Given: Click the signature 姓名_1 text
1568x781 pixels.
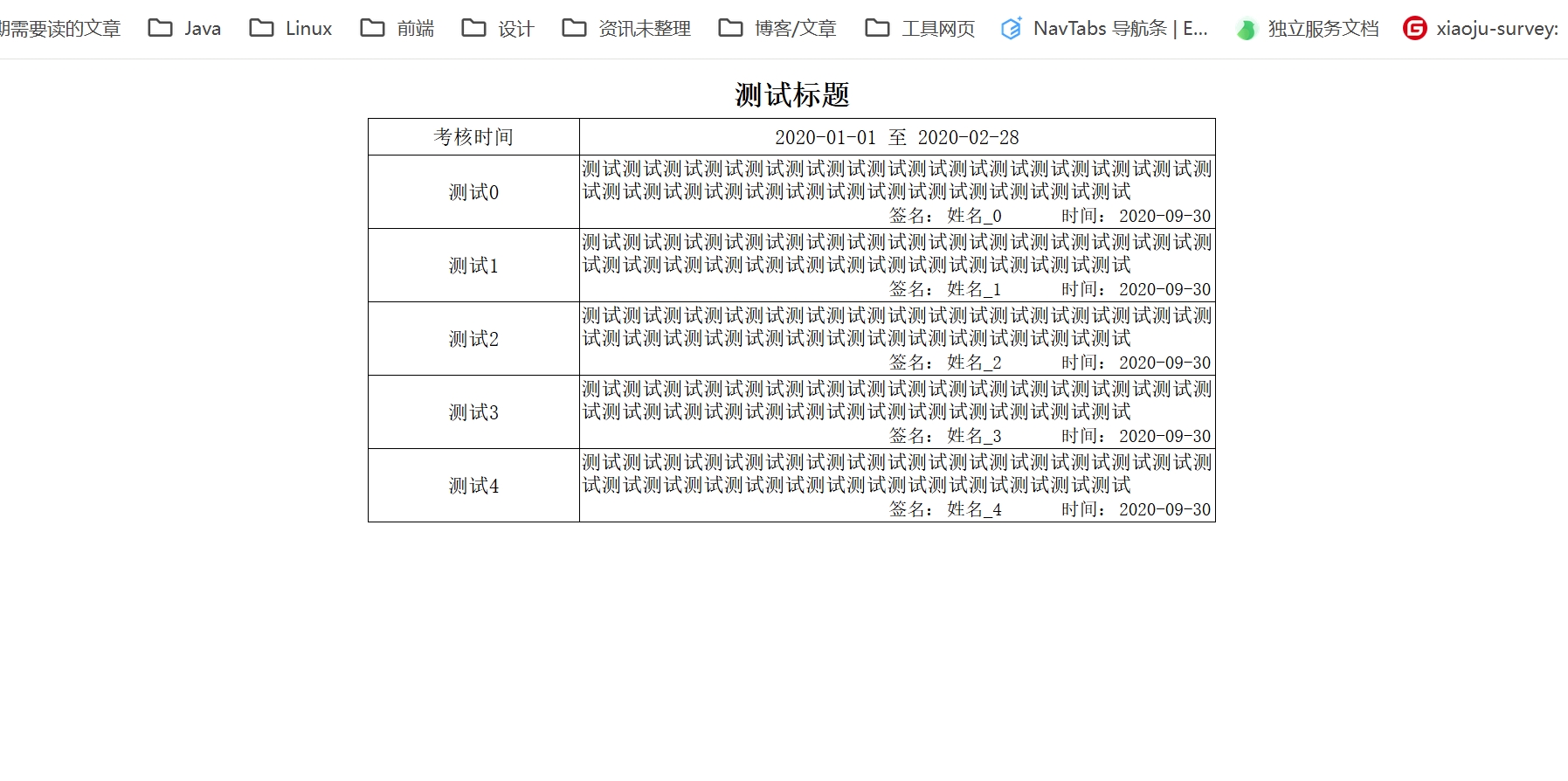Looking at the screenshot, I should tap(974, 289).
